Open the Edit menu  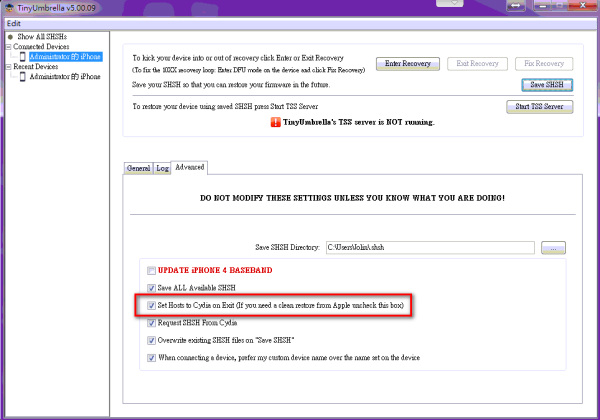tap(14, 23)
